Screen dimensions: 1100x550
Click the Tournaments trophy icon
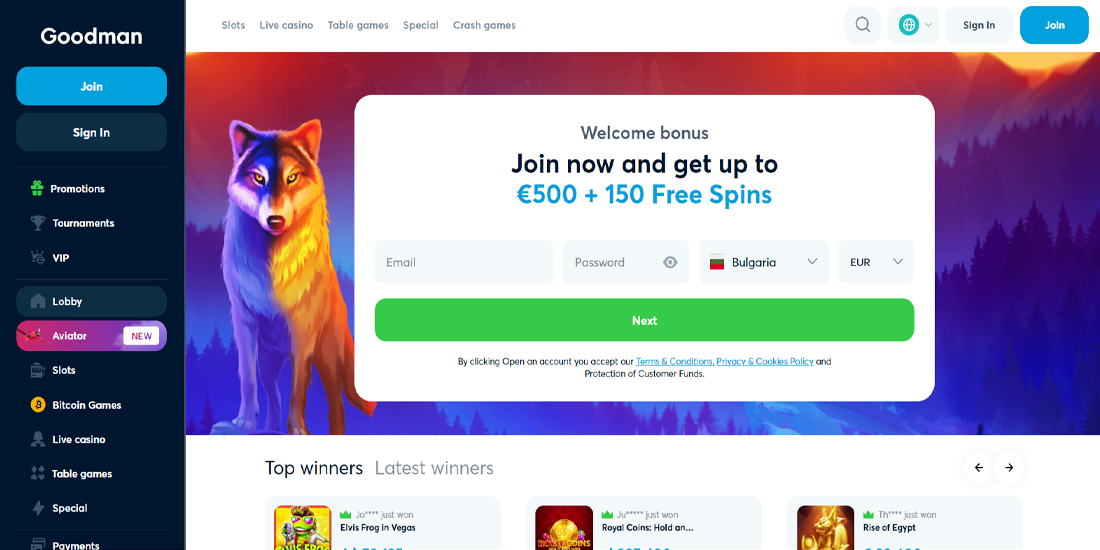38,223
